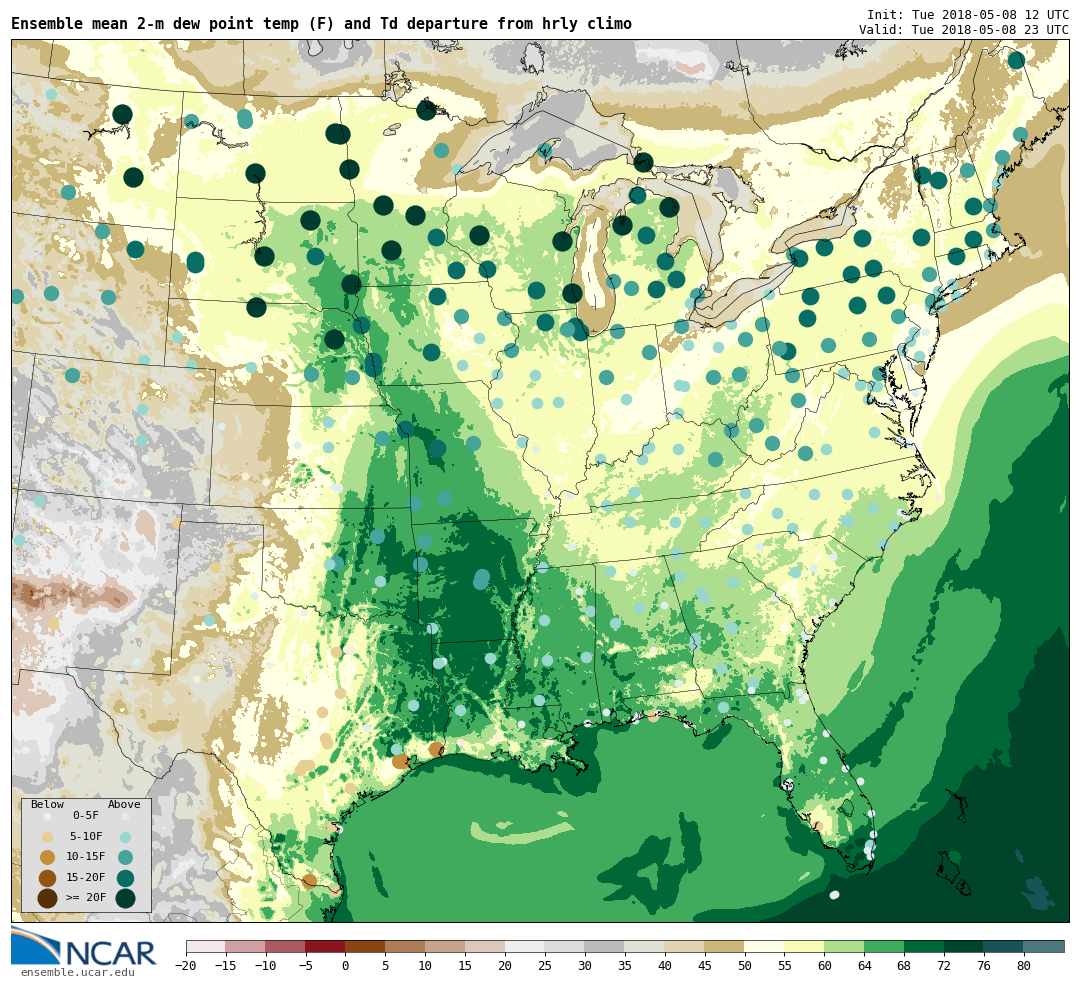Click the brown colorbar segment between 0 and 5
Image resolution: width=1080 pixels, height=985 pixels.
[366, 946]
